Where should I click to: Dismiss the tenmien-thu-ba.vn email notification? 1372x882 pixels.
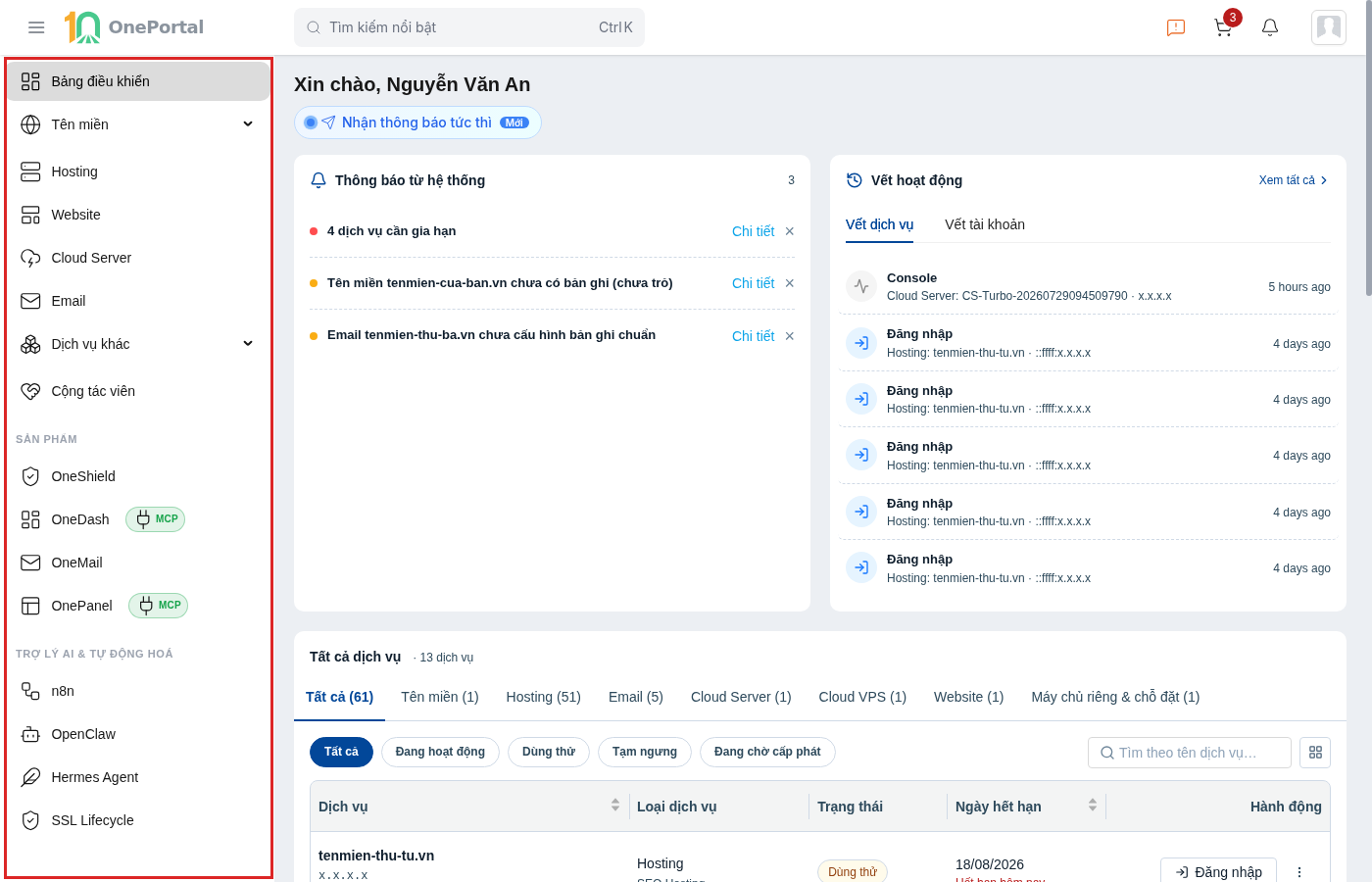pos(790,336)
